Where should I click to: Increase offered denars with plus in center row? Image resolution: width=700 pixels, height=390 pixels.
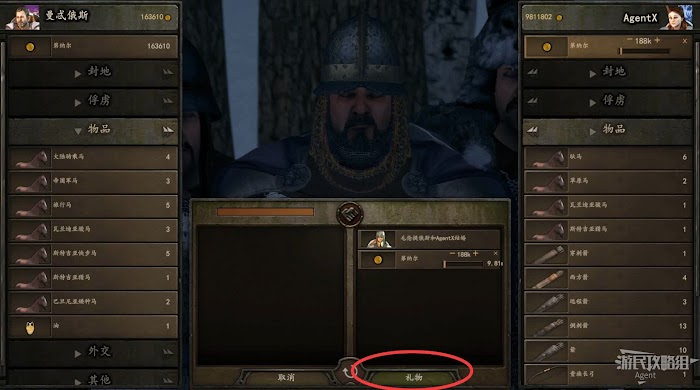coord(476,253)
